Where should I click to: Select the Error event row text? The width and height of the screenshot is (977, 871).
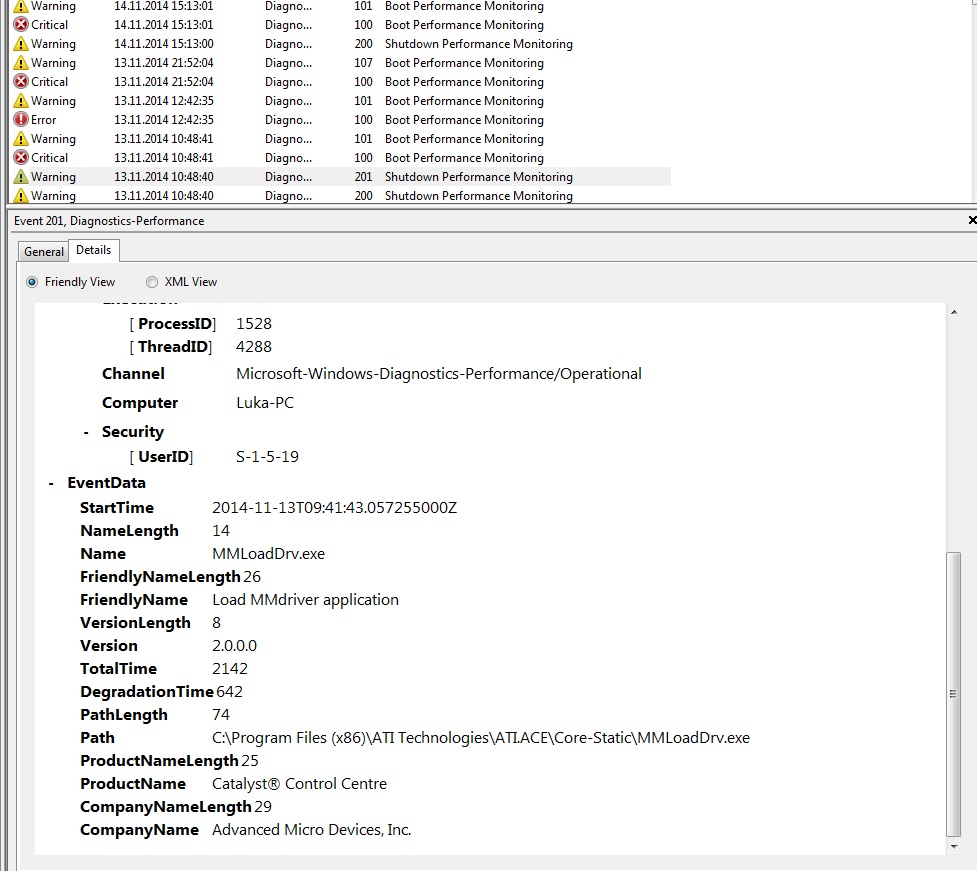pos(44,120)
